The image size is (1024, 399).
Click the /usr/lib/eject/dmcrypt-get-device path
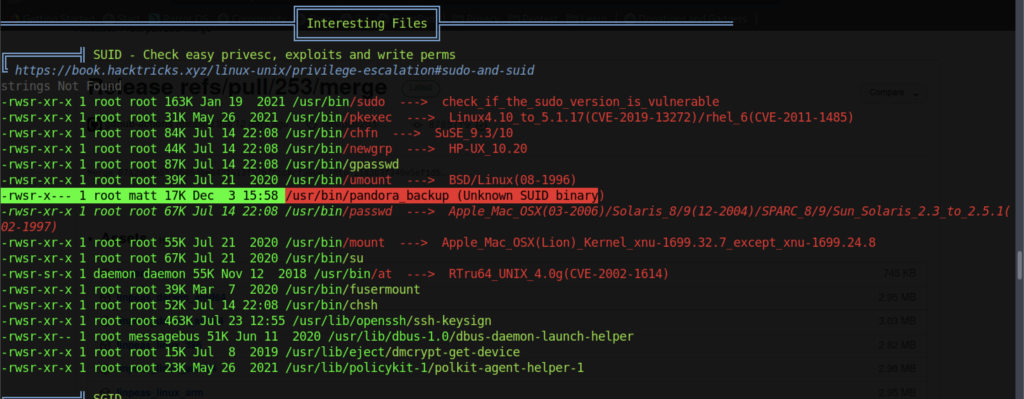[x=402, y=353]
